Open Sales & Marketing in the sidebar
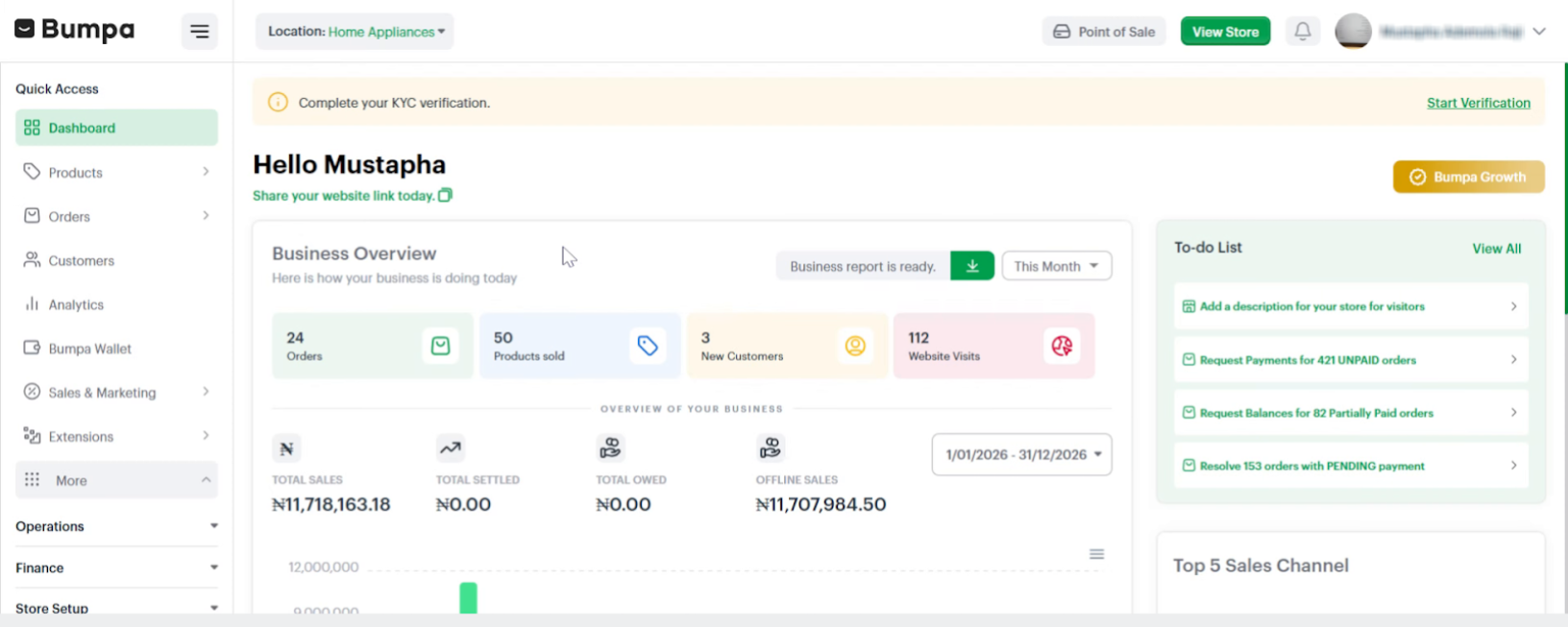The height and width of the screenshot is (627, 1568). click(x=116, y=392)
